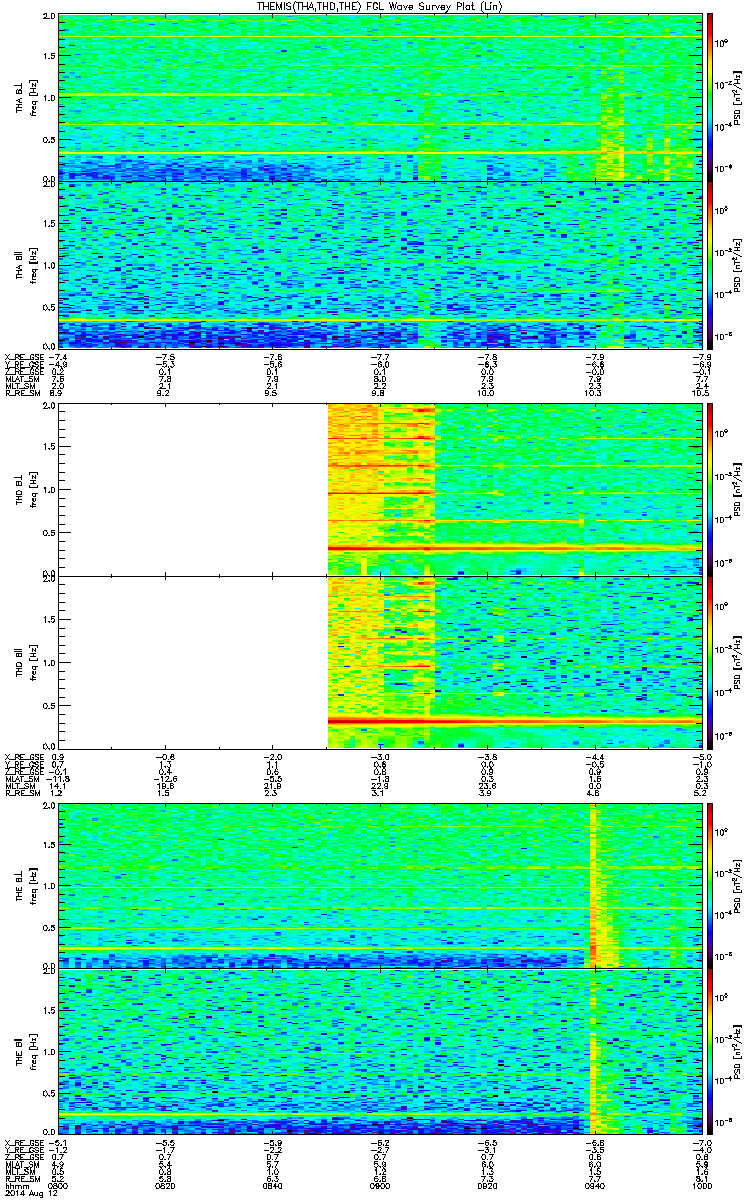Click the color bar beside the THA BL panel
Screen dimensions: 750x1200
[710, 97]
